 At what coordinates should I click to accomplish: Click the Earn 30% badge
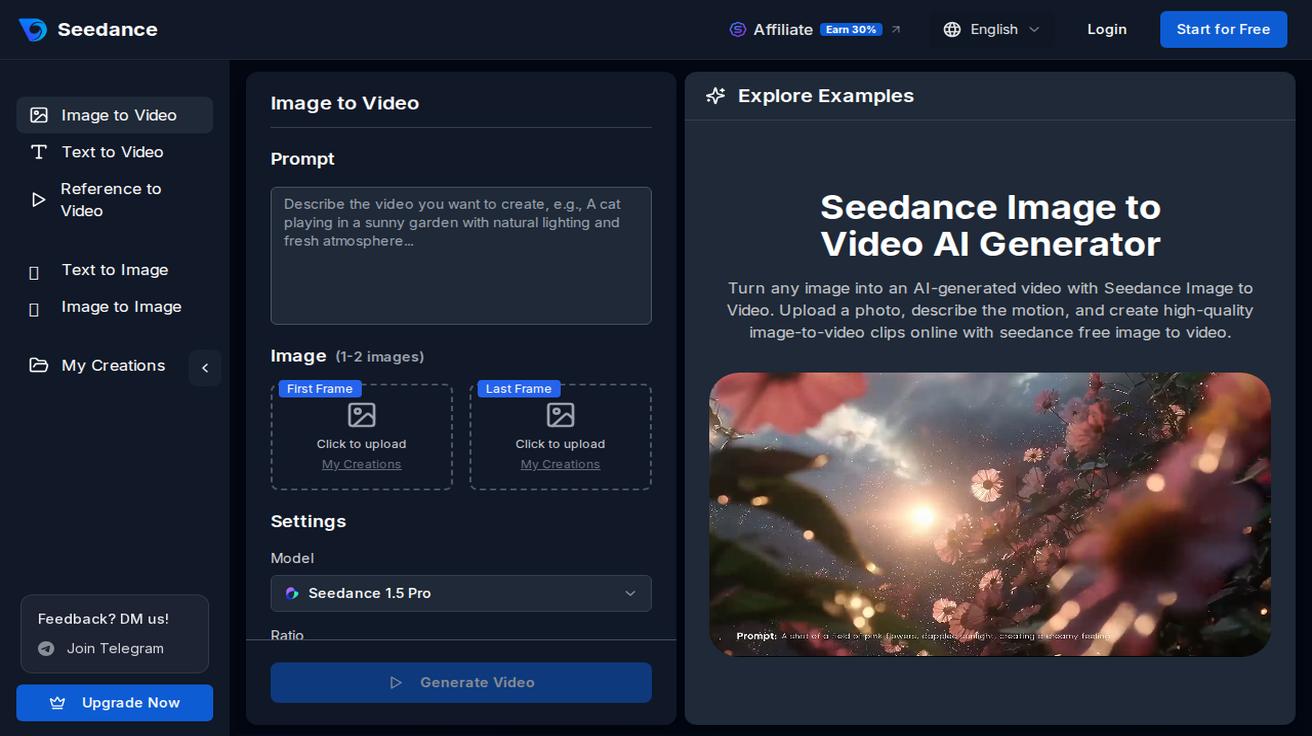point(851,30)
